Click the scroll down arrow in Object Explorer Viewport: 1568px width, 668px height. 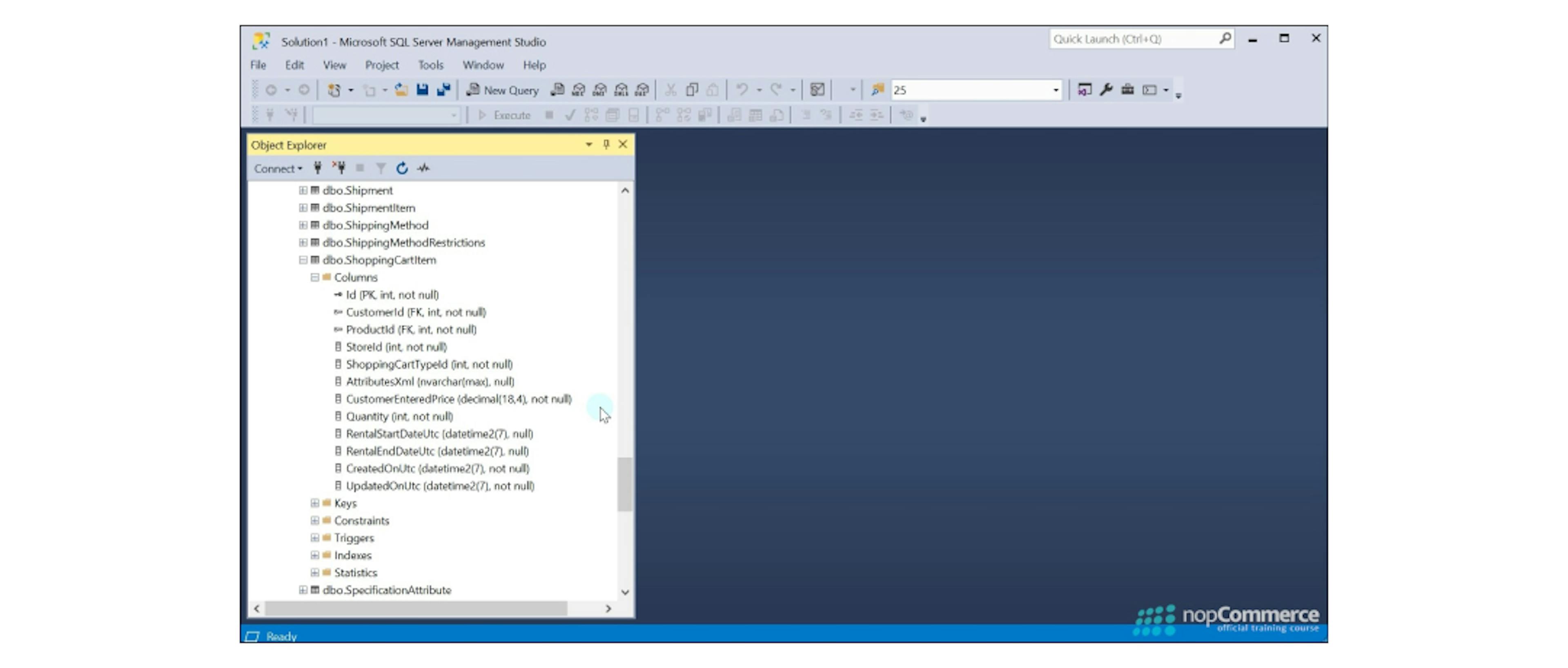[624, 592]
